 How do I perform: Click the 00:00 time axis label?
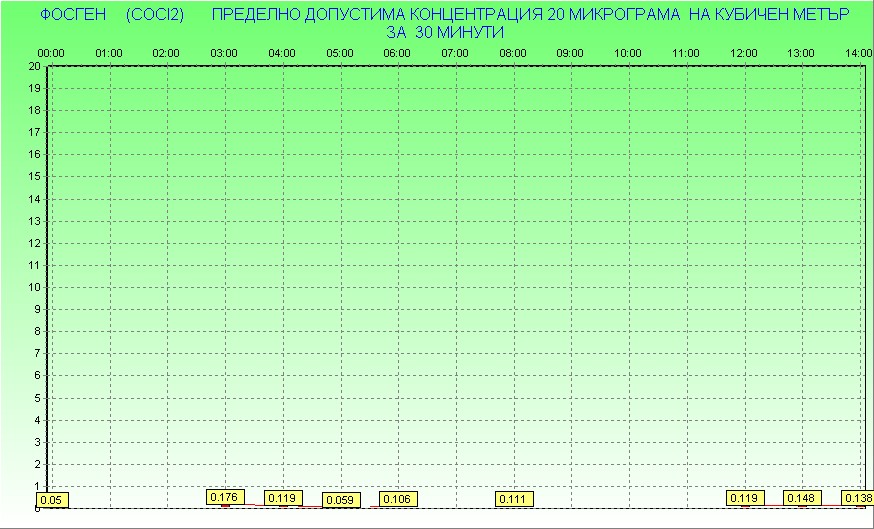pyautogui.click(x=51, y=52)
